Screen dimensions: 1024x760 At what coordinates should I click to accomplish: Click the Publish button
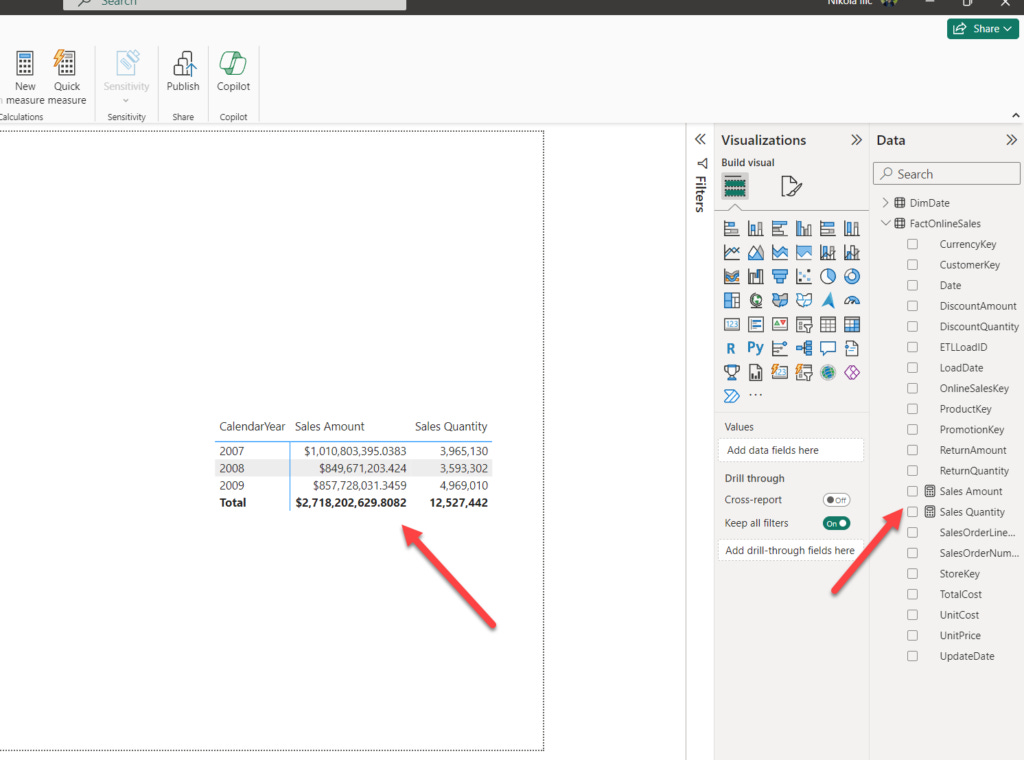[183, 72]
